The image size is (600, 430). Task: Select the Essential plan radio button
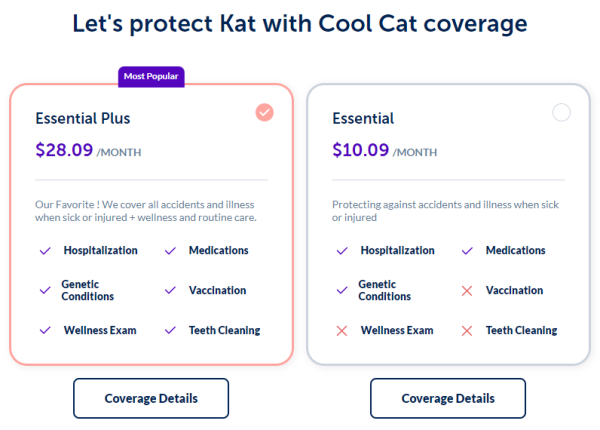pos(561,113)
